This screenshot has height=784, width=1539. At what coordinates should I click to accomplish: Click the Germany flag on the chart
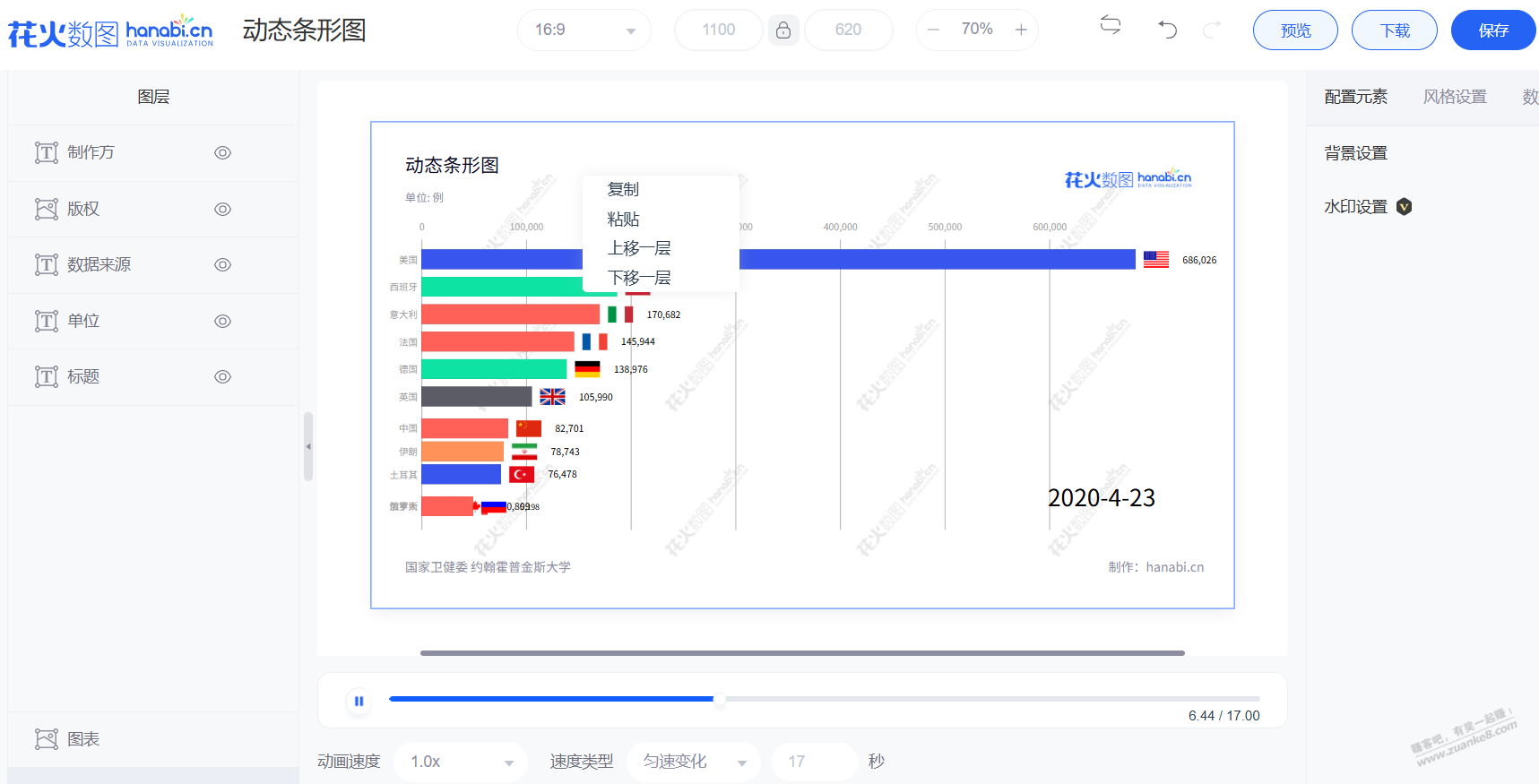point(587,369)
